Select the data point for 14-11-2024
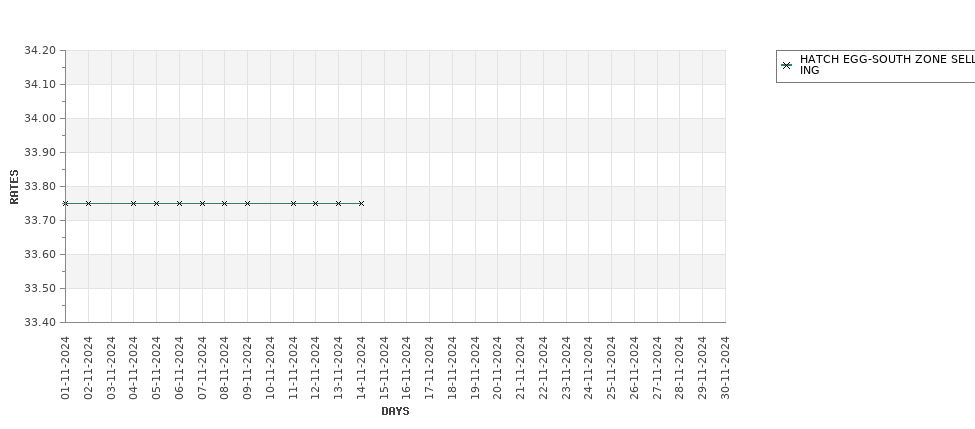This screenshot has width=975, height=429. (x=361, y=203)
